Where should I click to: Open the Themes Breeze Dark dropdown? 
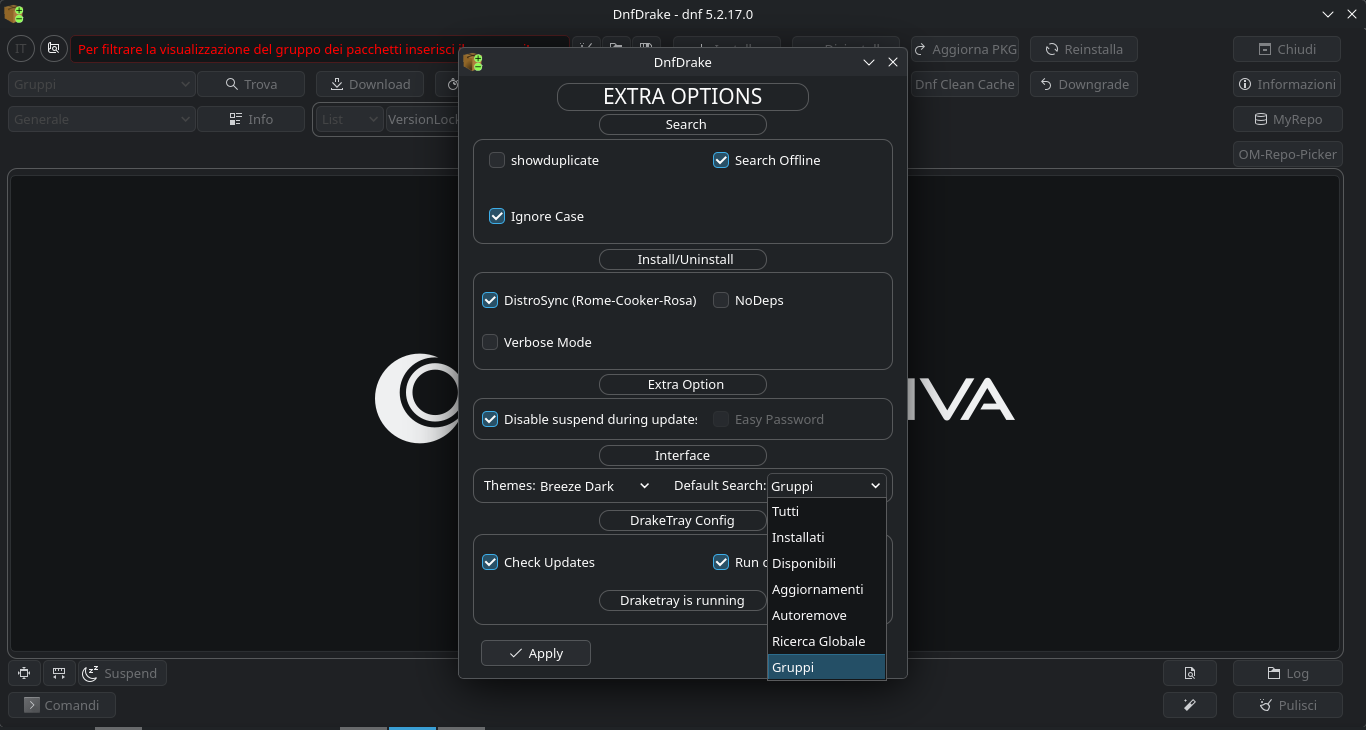tap(595, 486)
